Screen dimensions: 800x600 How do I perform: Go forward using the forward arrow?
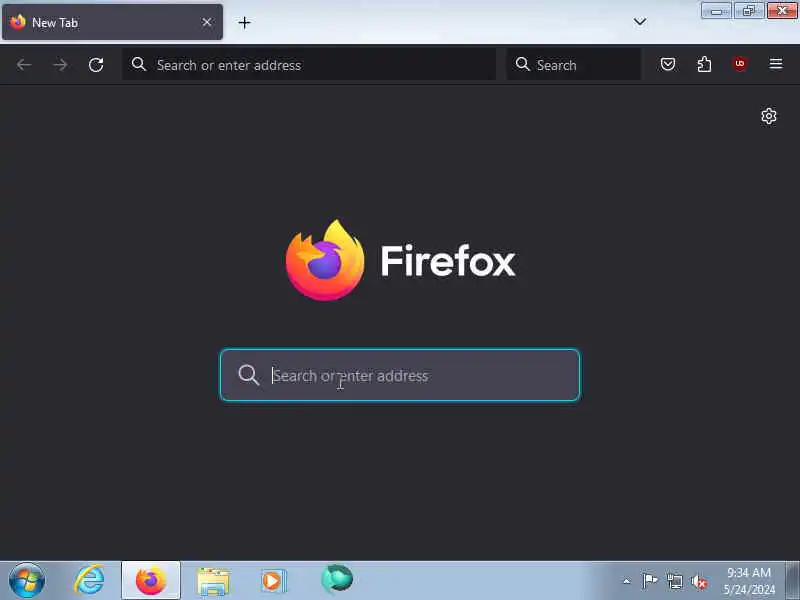click(x=60, y=65)
